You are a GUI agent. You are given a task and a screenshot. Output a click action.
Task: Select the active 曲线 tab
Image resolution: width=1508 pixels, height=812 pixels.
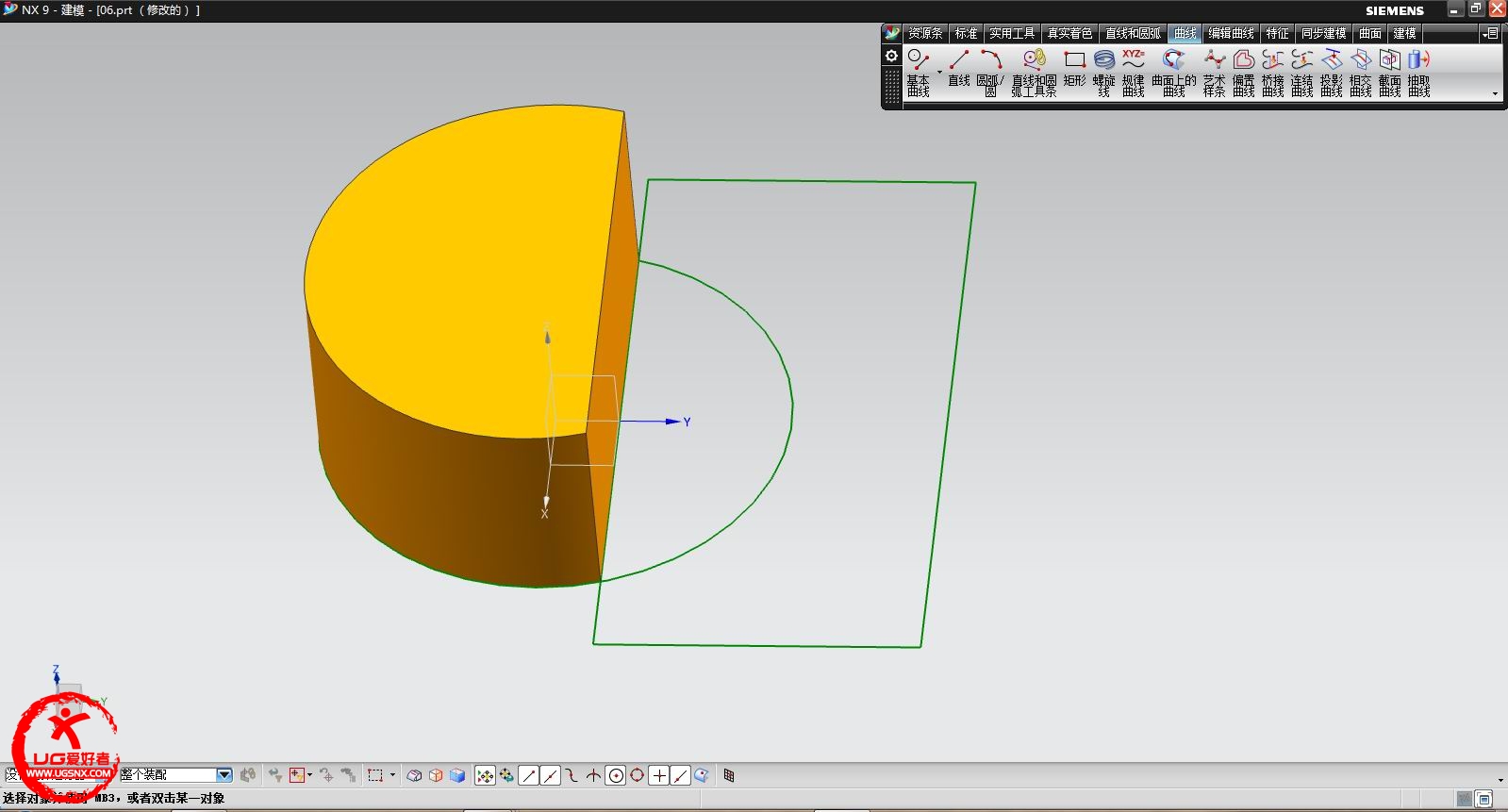pos(1185,33)
